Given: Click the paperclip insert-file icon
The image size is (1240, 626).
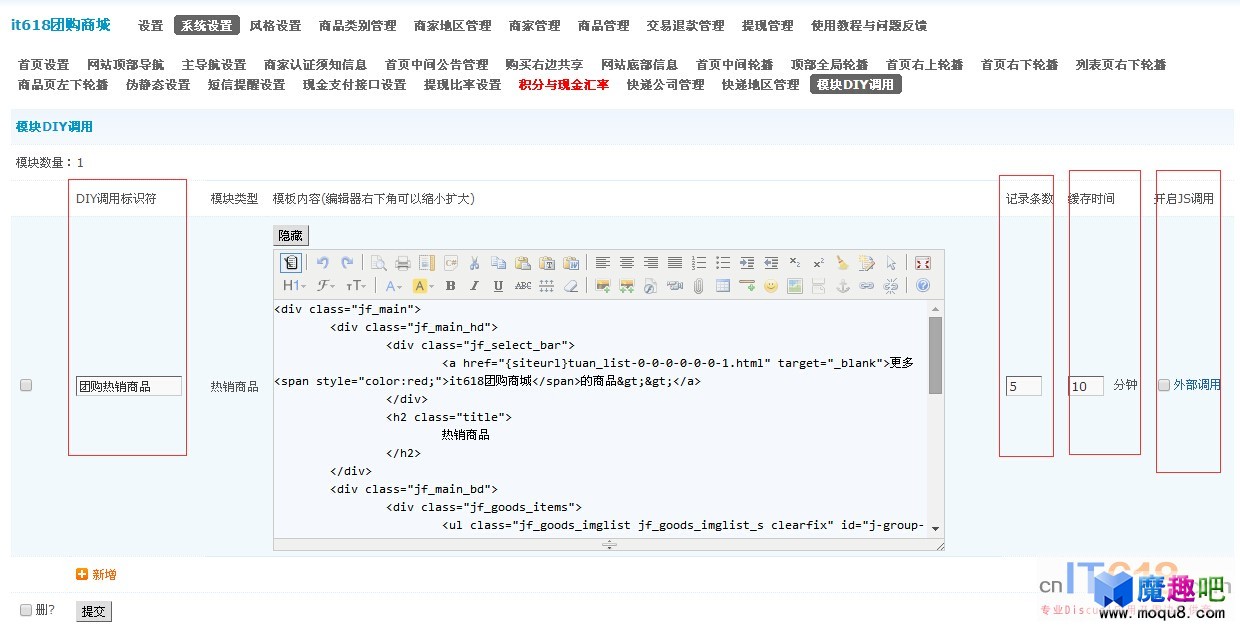Looking at the screenshot, I should (698, 286).
